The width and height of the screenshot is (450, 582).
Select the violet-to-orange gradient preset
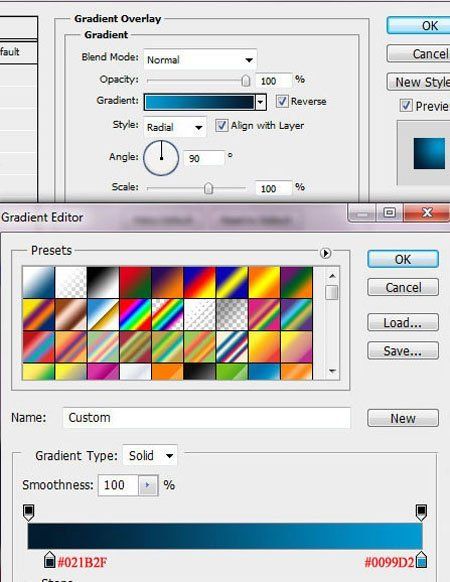point(167,282)
